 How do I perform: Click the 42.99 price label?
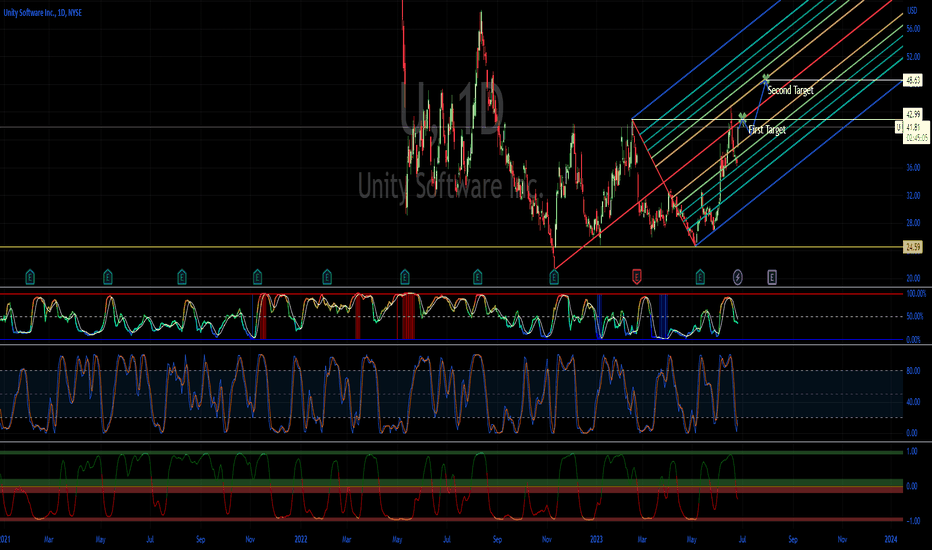pos(913,114)
